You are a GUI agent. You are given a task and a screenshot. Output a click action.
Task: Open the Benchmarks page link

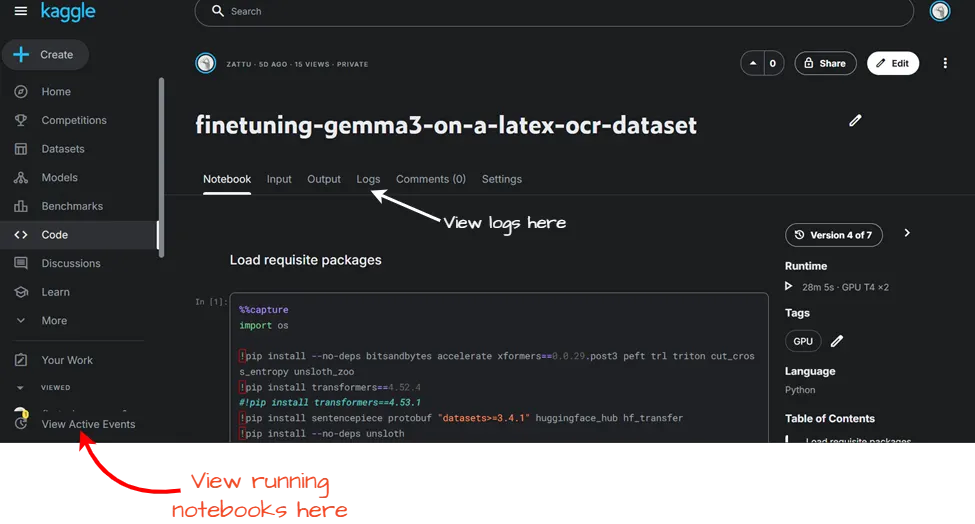point(72,206)
